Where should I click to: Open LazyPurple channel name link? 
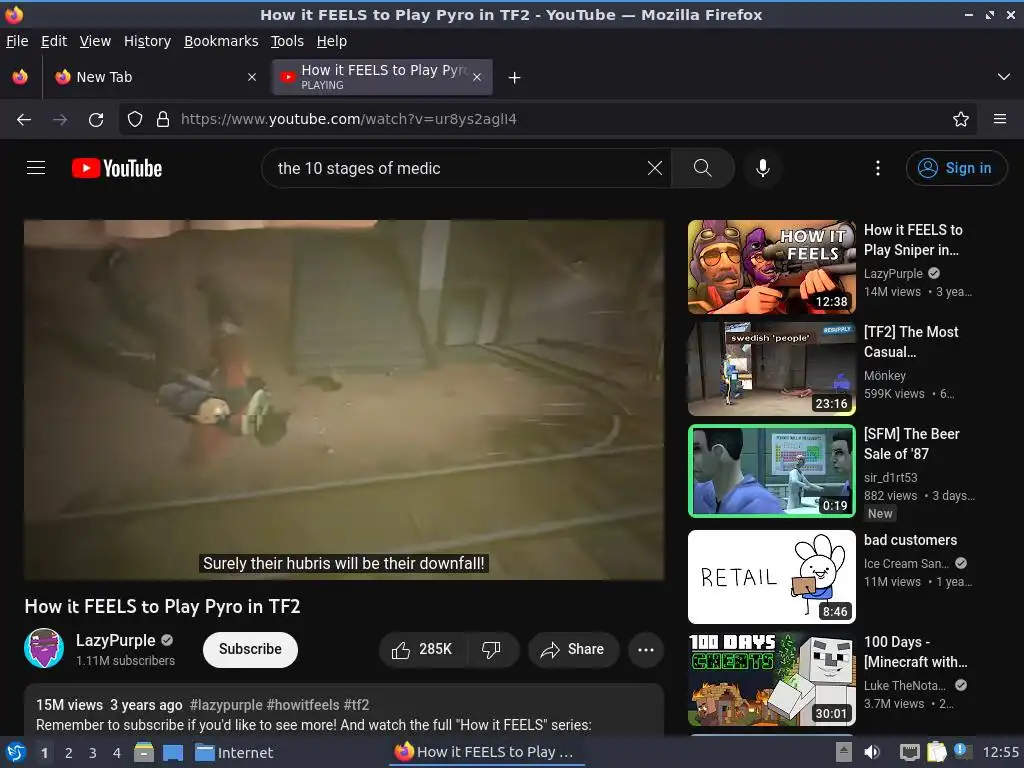116,641
